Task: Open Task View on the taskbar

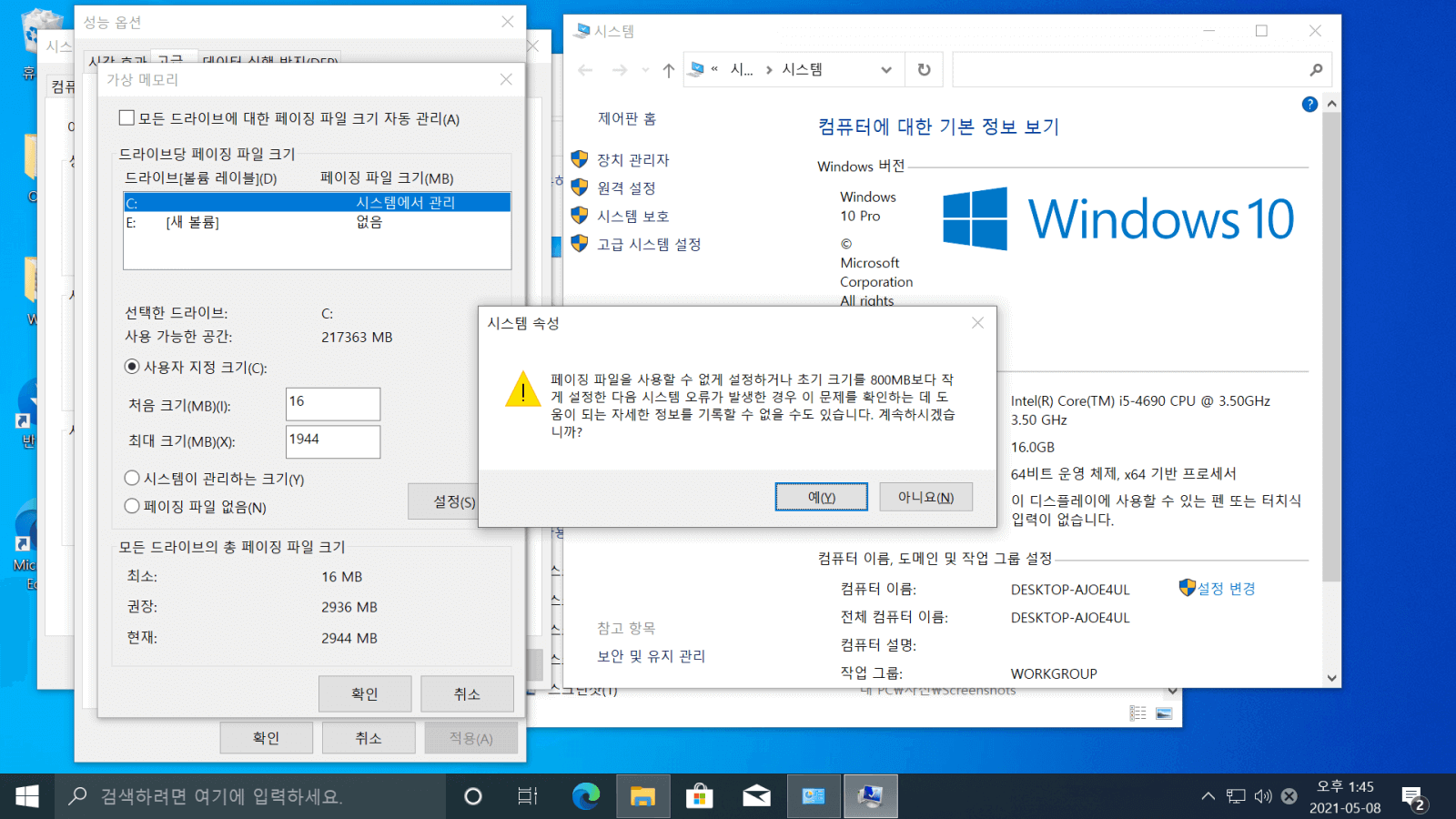Action: (528, 796)
